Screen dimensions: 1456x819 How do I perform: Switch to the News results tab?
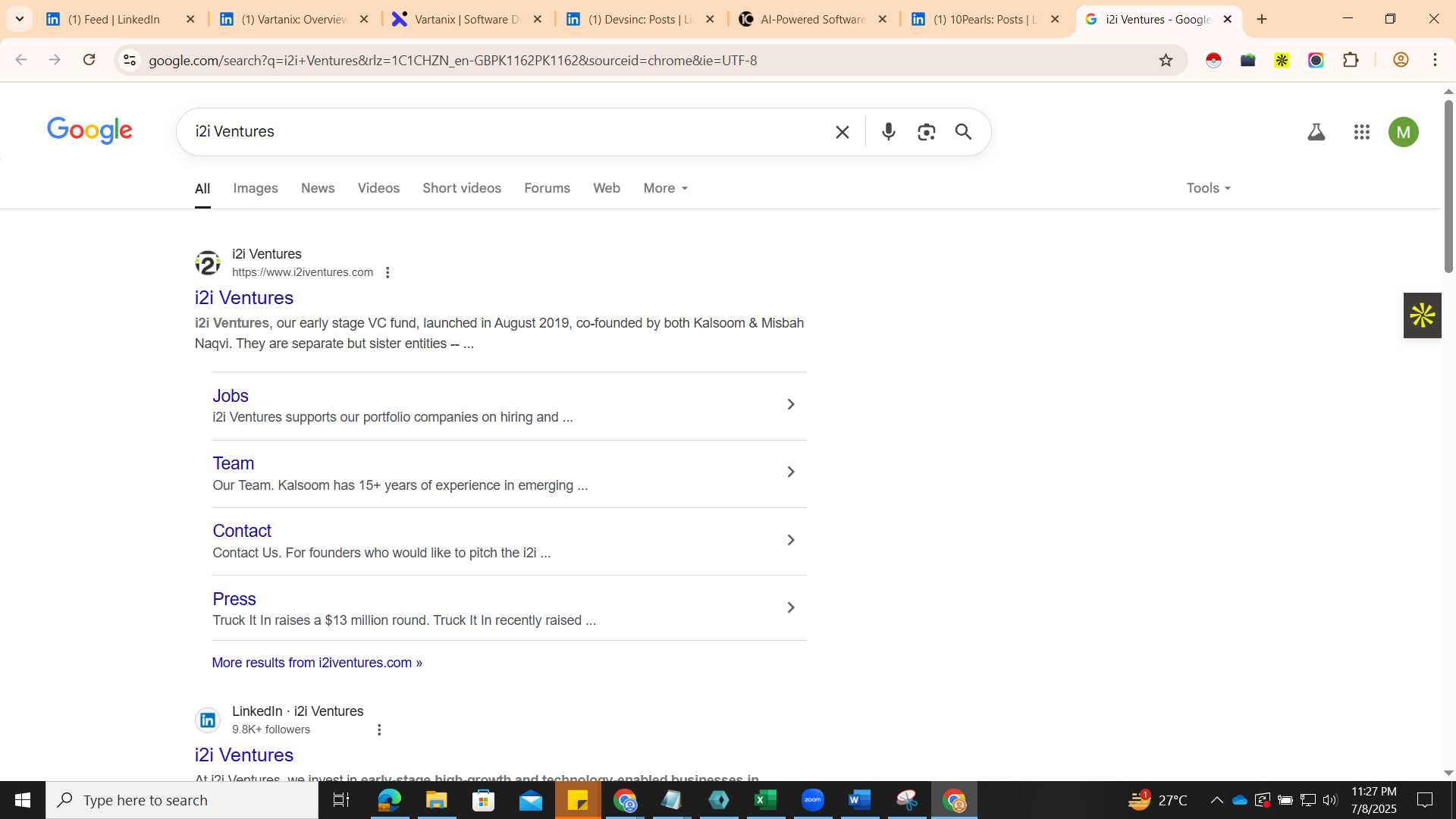click(318, 188)
